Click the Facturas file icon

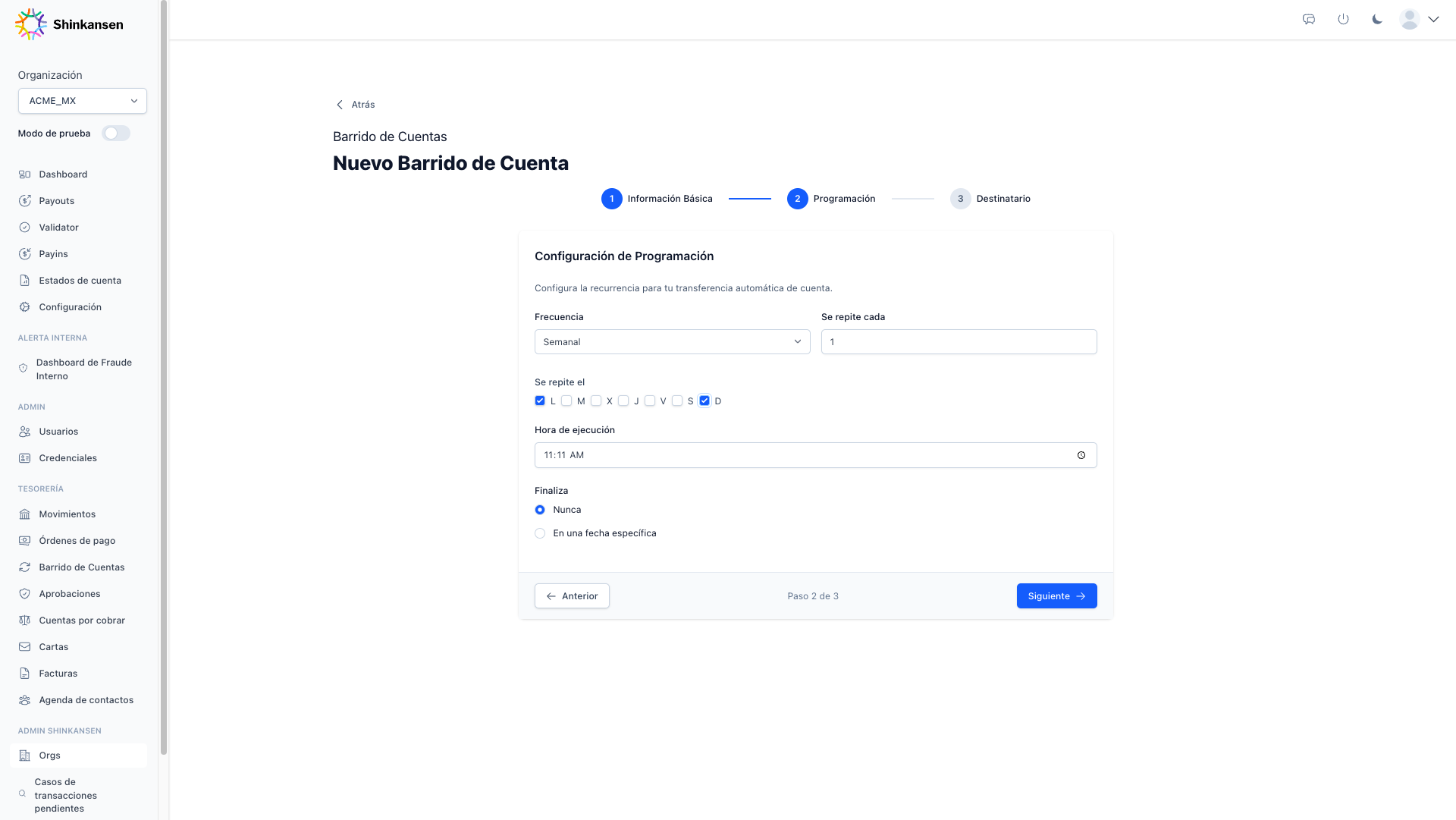pos(24,674)
